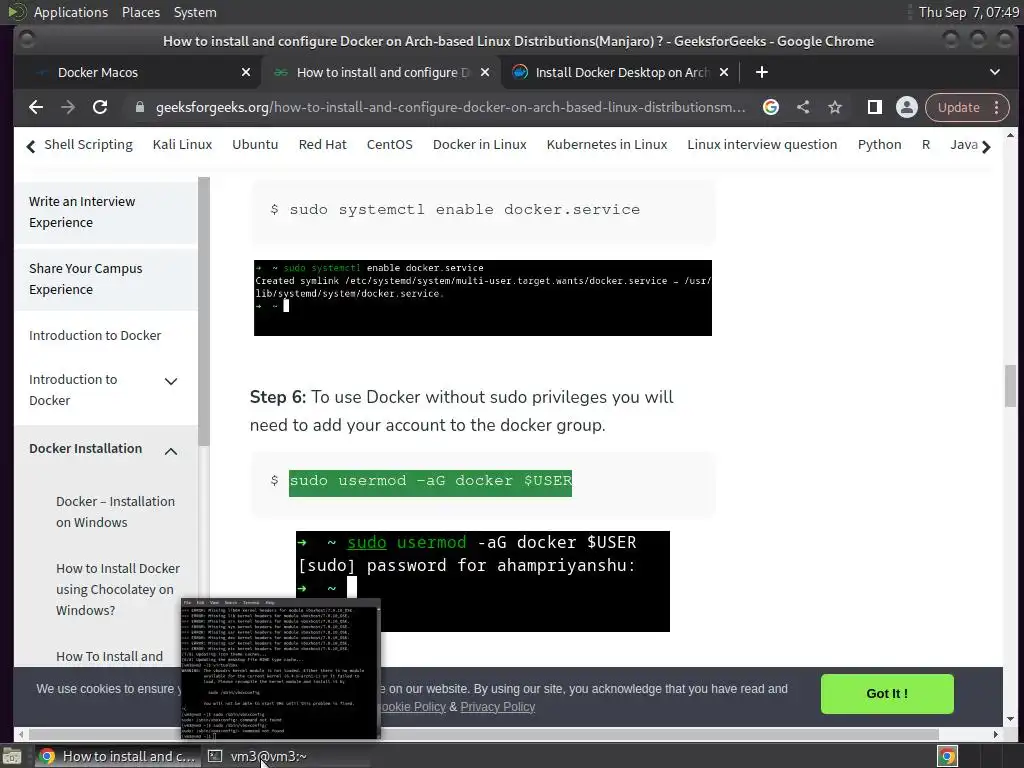Close the Docker Macos tab
Viewport: 1024px width, 768px height.
(x=246, y=72)
